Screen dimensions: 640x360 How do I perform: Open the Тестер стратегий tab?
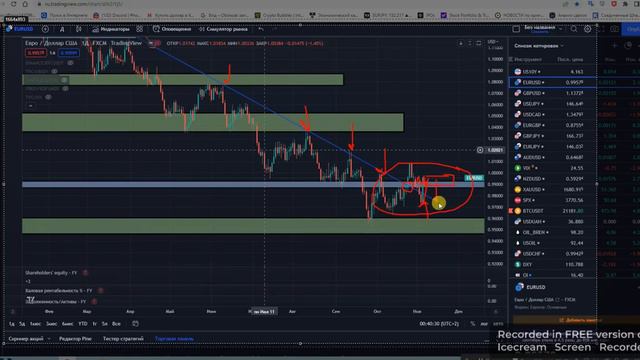point(123,339)
